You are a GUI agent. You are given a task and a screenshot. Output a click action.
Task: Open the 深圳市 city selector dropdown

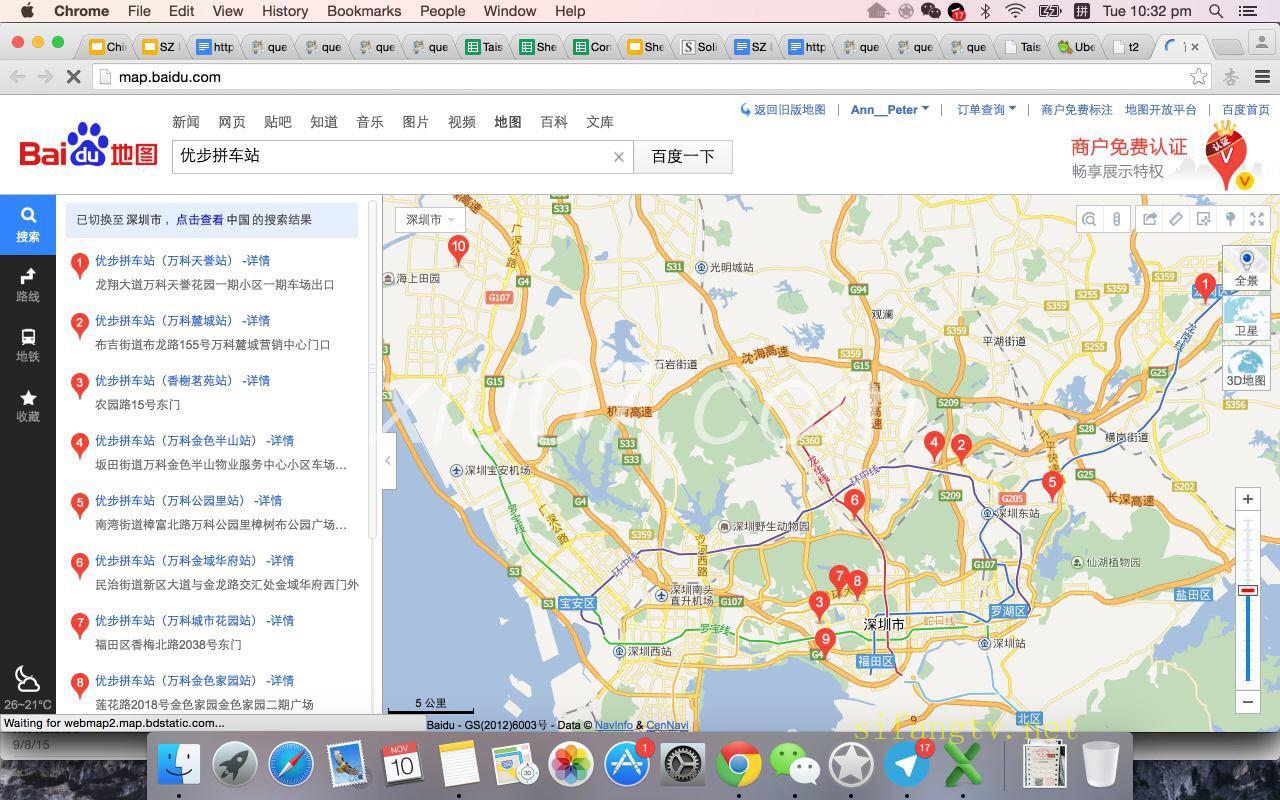[430, 220]
